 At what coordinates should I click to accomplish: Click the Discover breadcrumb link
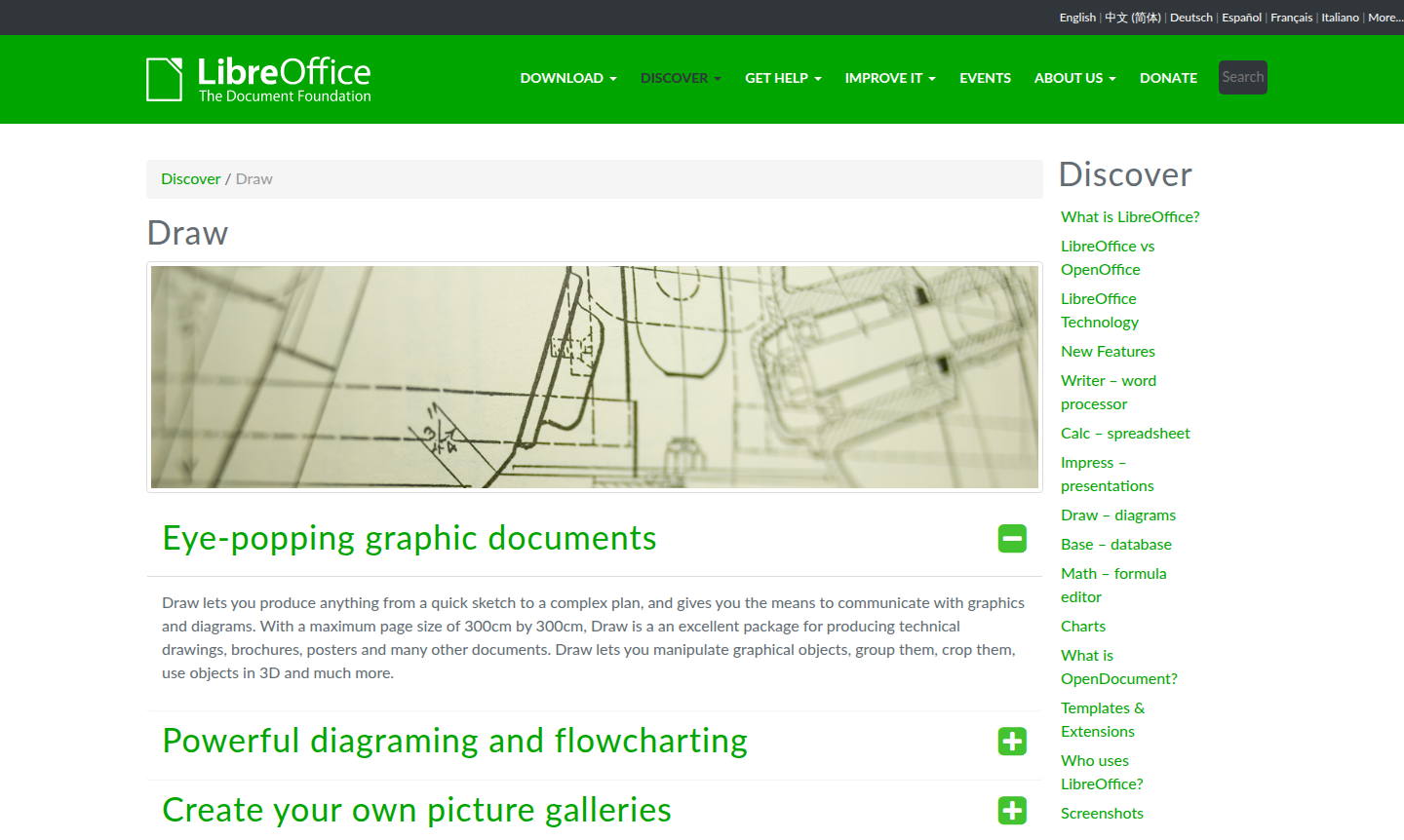[190, 179]
